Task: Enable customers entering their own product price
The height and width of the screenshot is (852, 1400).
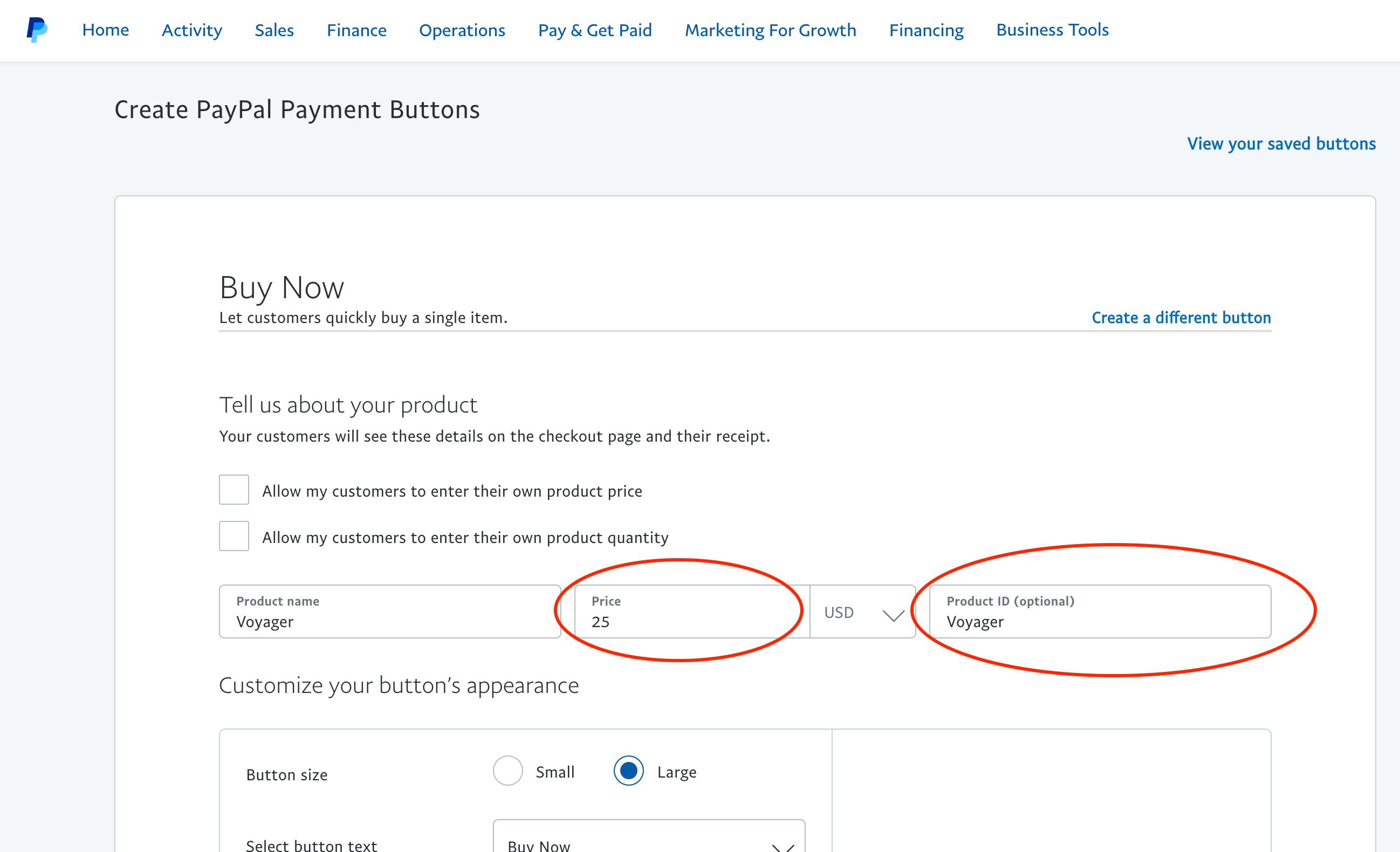Action: pyautogui.click(x=234, y=490)
